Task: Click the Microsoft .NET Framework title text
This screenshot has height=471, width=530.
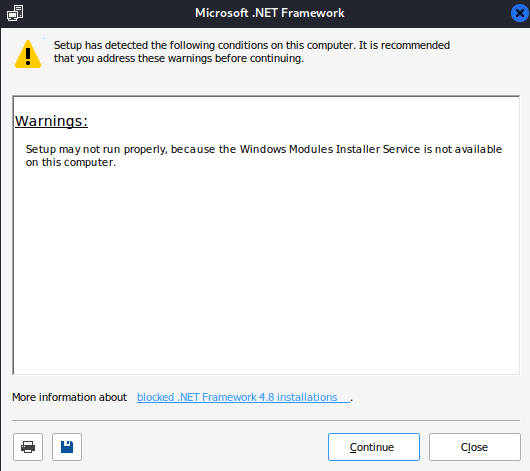Action: [x=270, y=13]
